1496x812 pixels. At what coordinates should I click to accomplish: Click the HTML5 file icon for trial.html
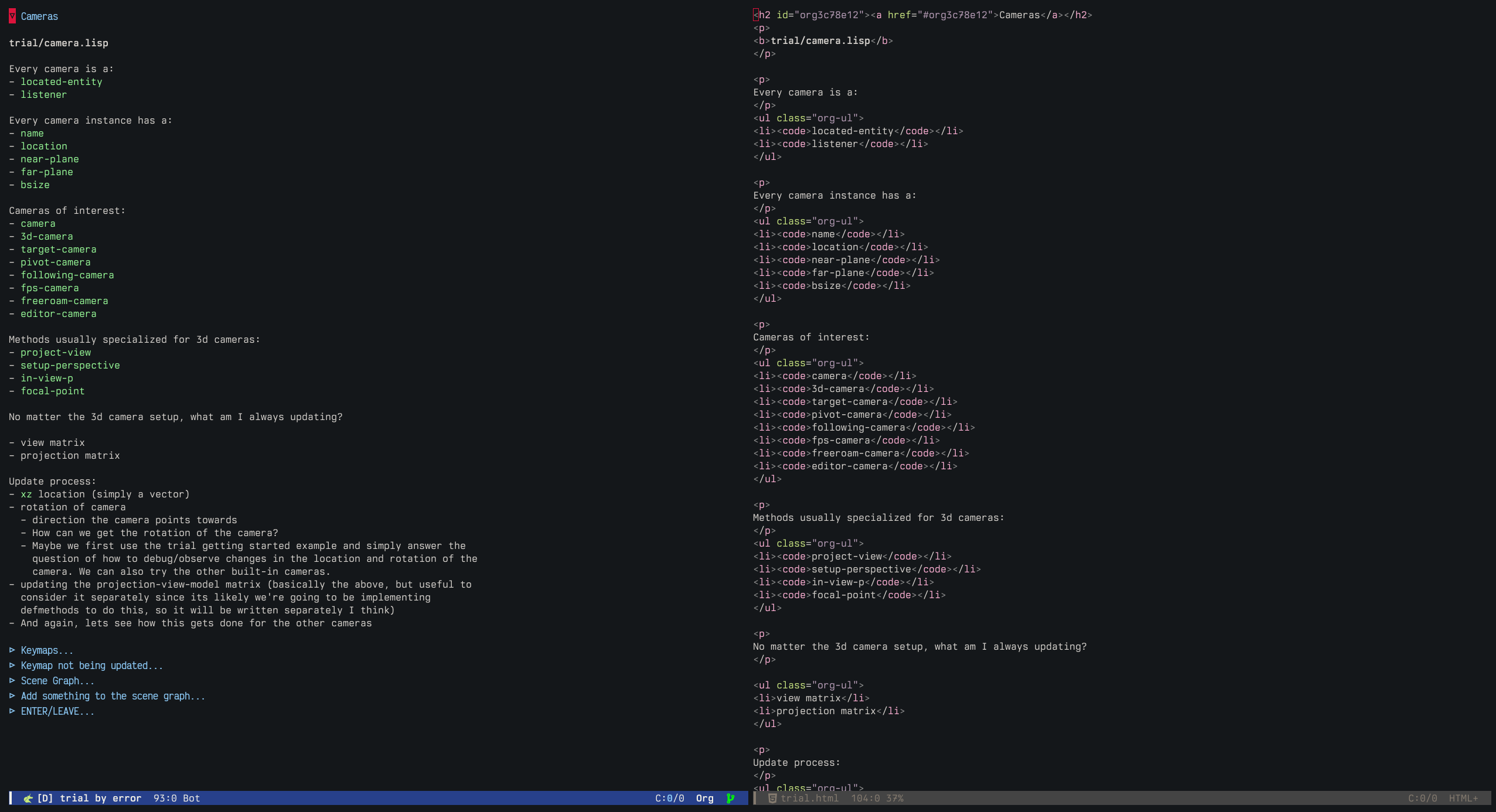pyautogui.click(x=772, y=798)
